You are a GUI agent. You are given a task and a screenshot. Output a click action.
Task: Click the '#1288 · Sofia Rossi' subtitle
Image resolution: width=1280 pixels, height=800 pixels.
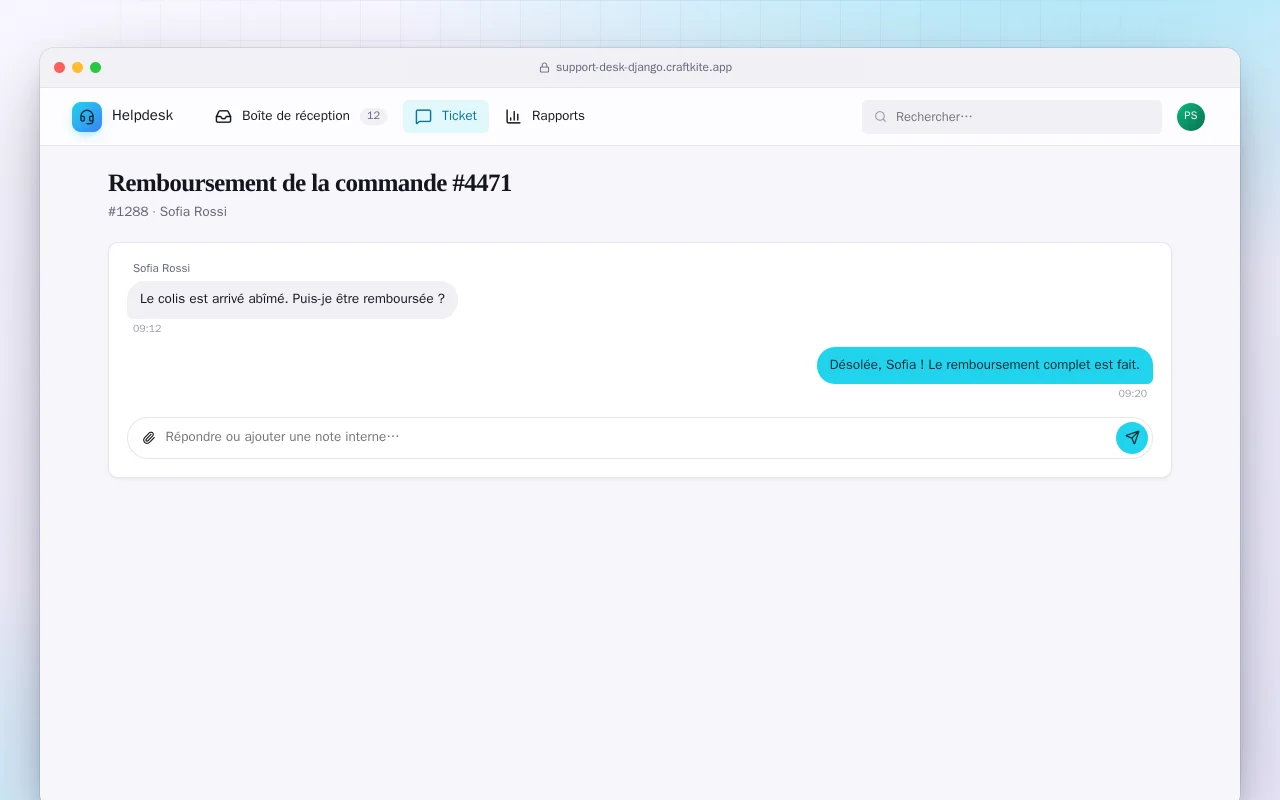point(167,212)
